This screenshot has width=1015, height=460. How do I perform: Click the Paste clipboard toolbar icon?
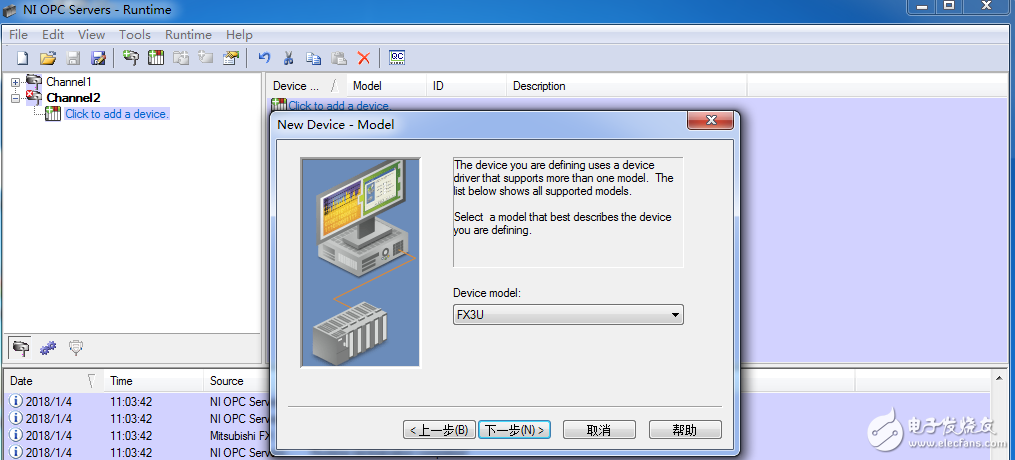(339, 58)
